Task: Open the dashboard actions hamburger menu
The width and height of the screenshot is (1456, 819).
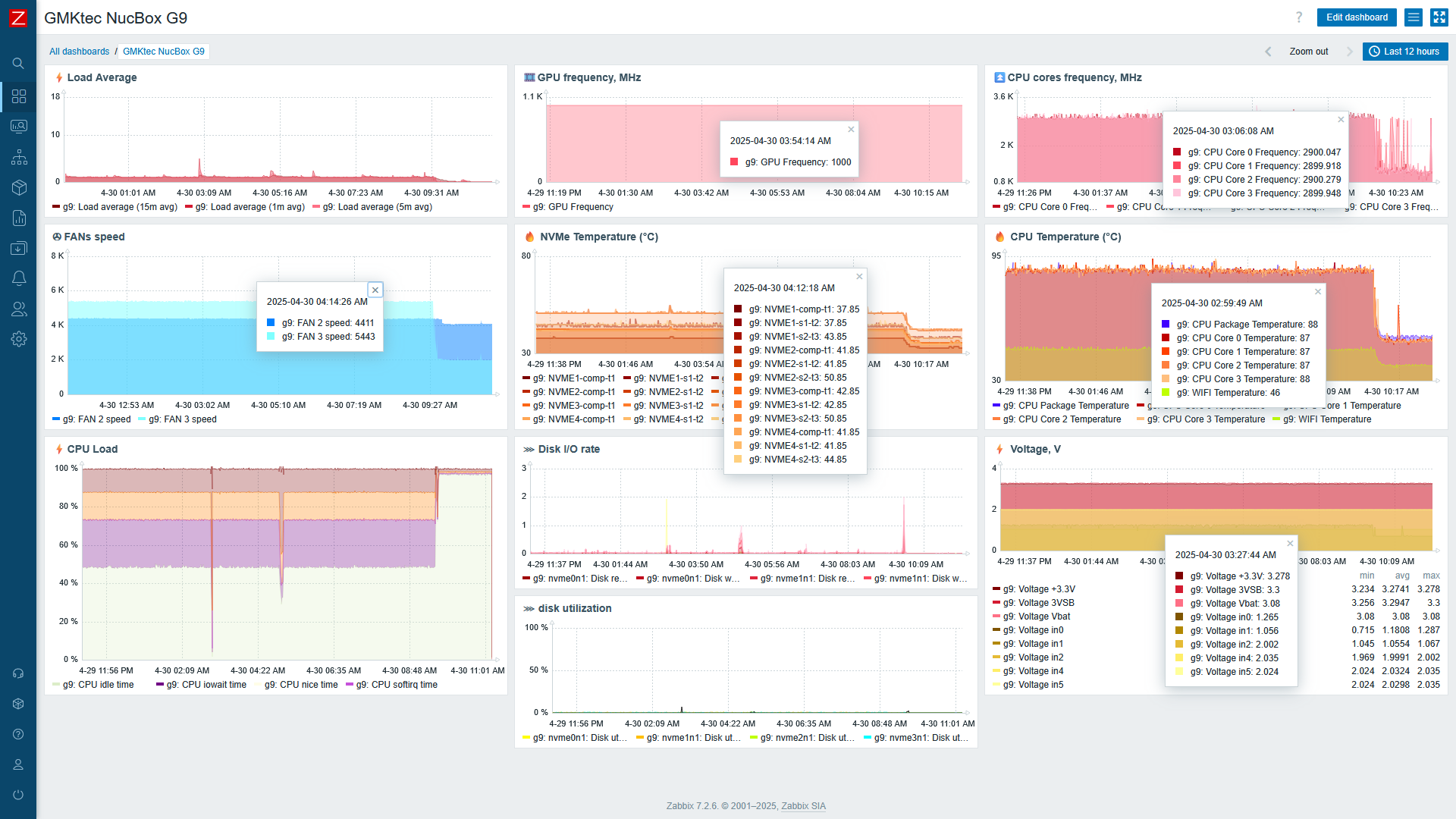Action: point(1413,17)
